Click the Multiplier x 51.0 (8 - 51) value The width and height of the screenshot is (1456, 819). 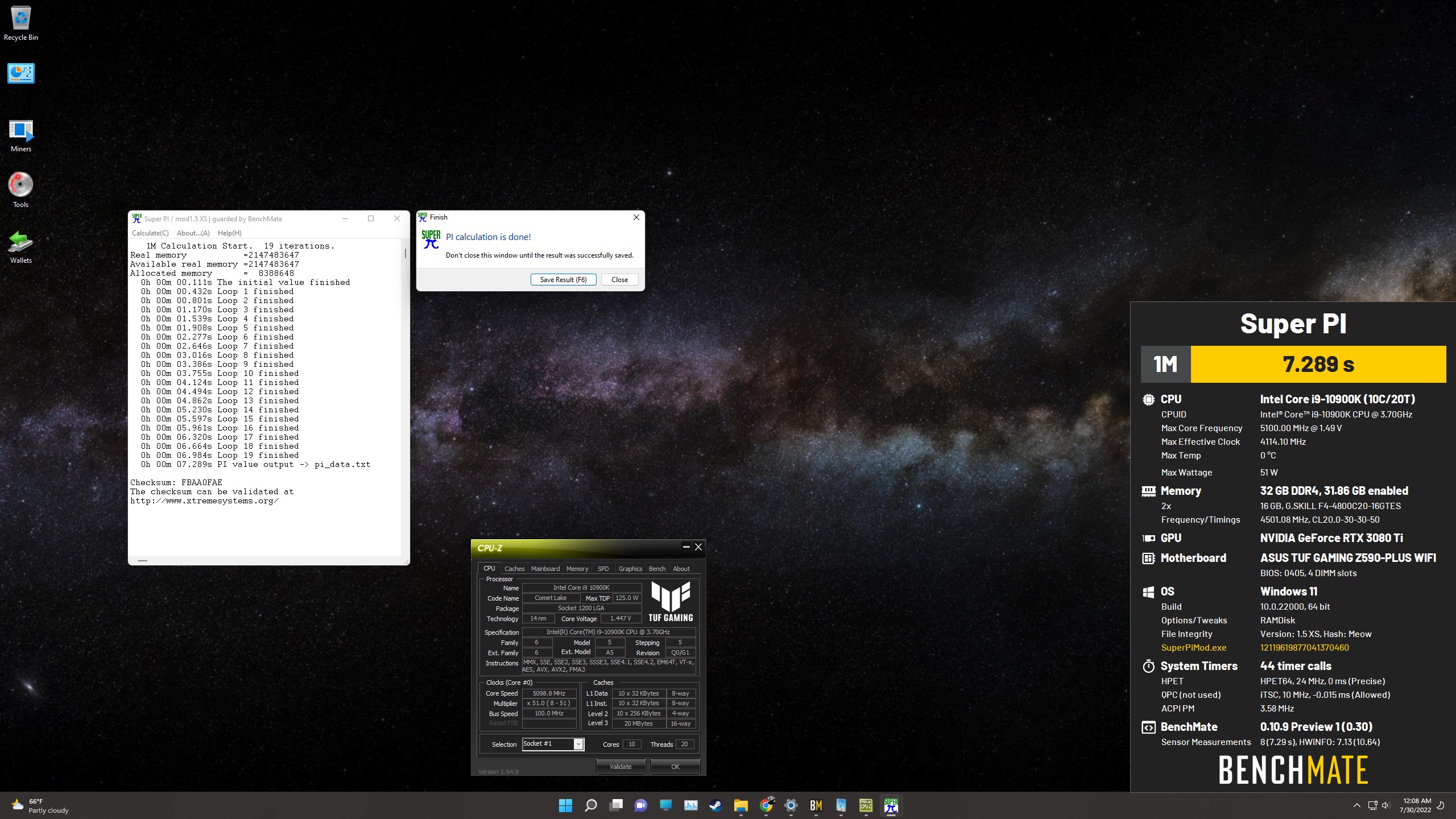549,704
